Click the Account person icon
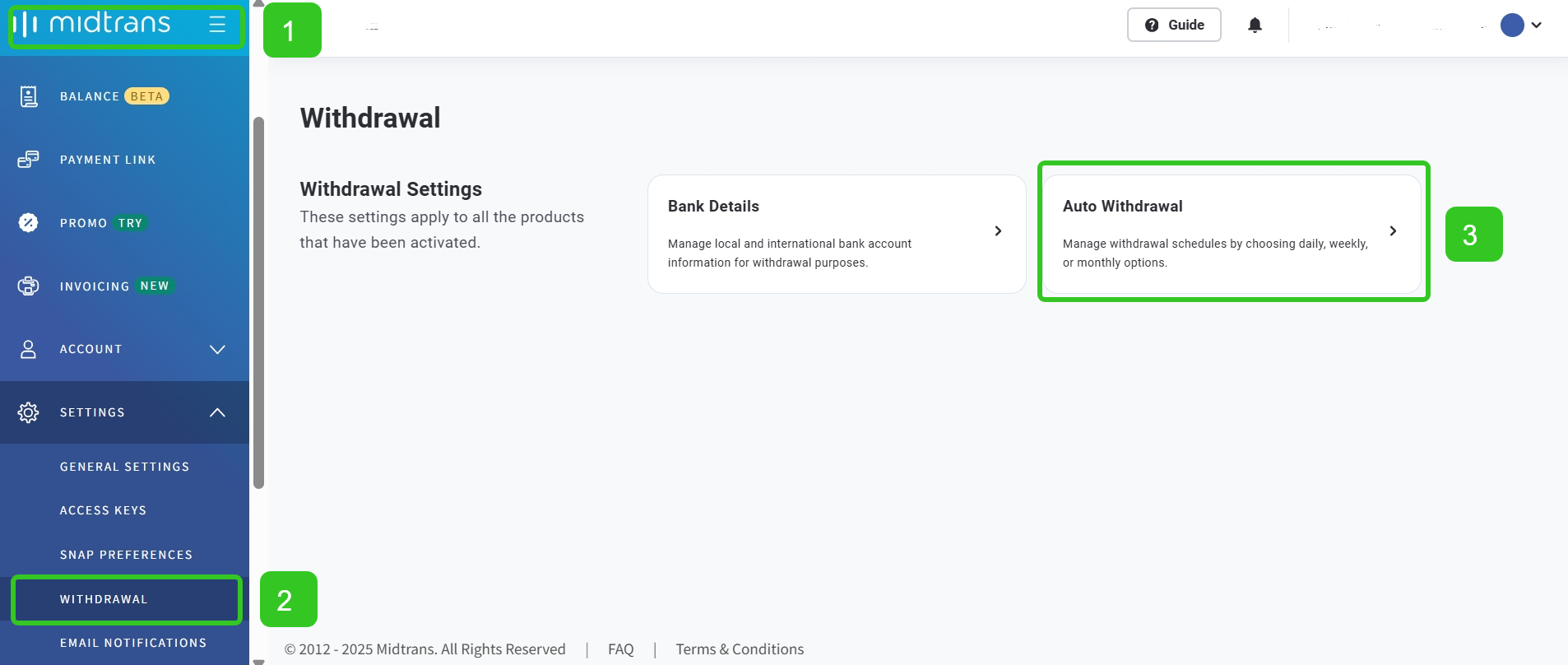This screenshot has width=1568, height=665. click(29, 349)
